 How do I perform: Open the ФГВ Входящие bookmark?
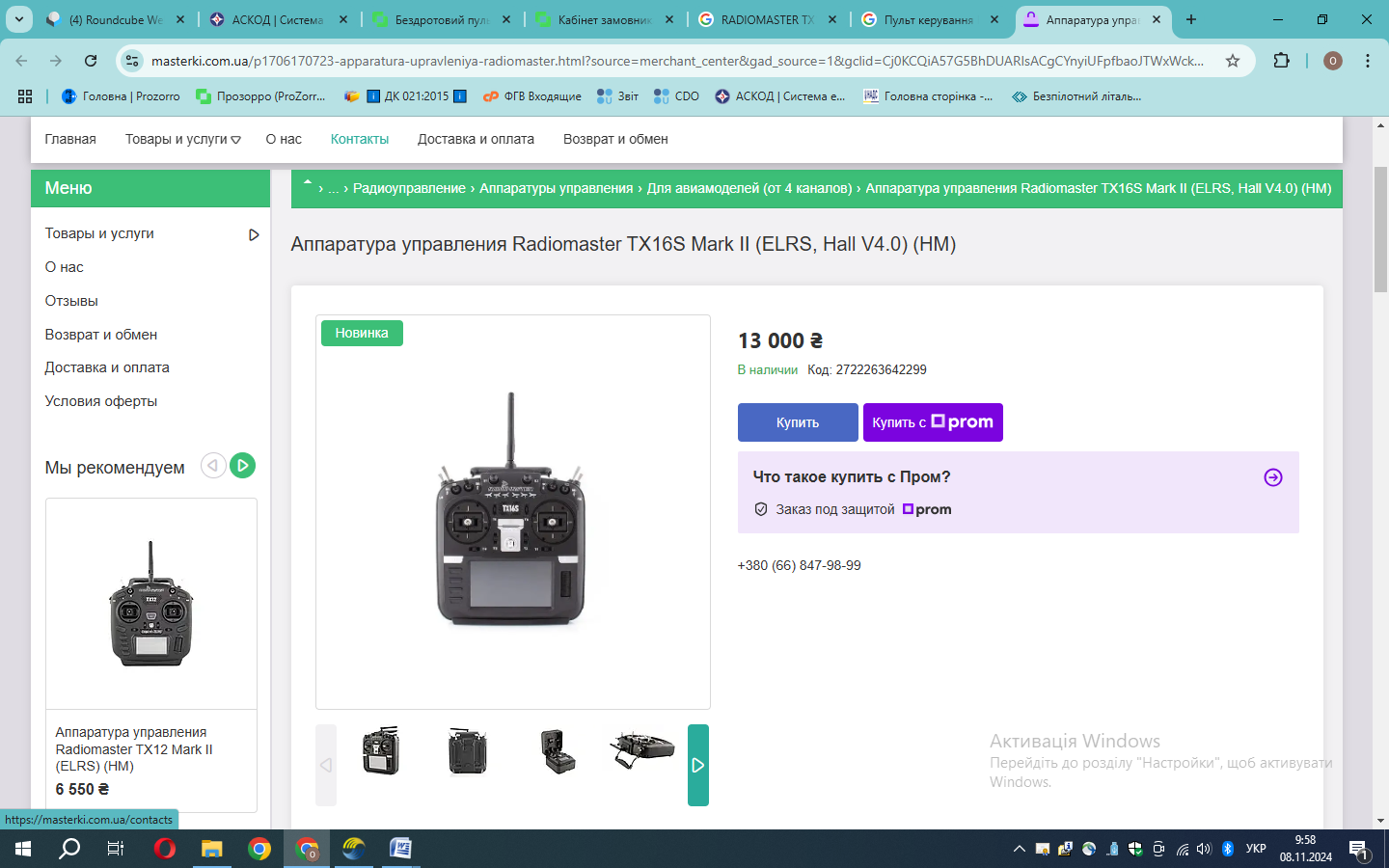532,96
